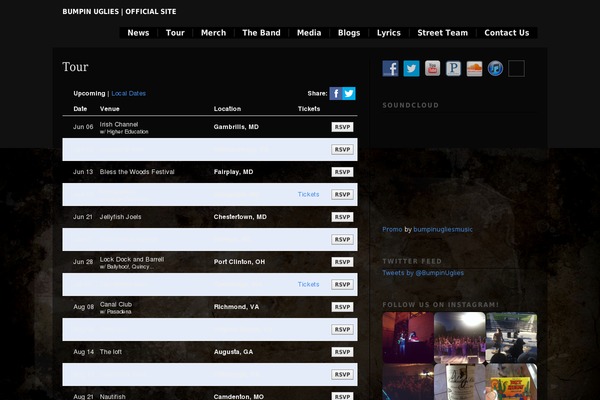600x400 pixels.
Task: Open the Merch menu item
Action: [x=214, y=33]
